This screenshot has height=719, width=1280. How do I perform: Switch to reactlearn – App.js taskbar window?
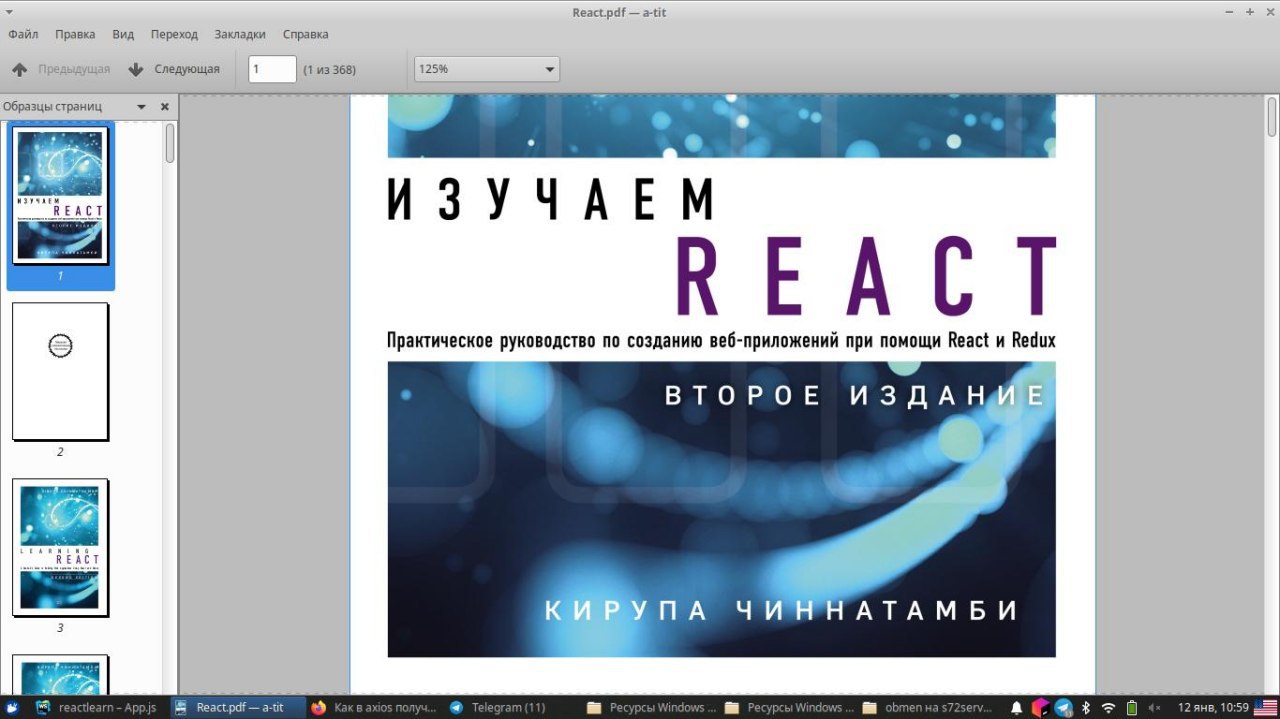[x=97, y=707]
